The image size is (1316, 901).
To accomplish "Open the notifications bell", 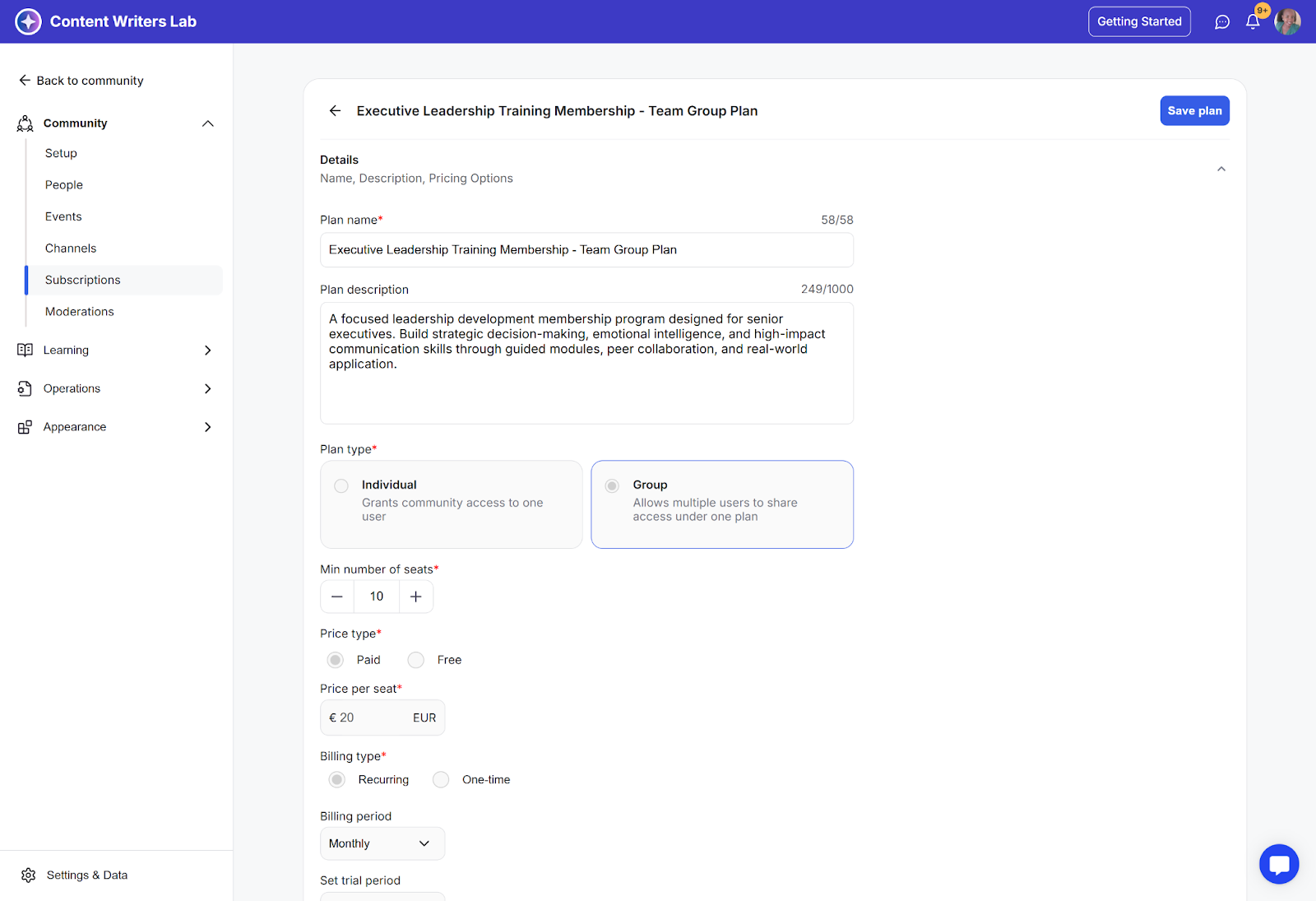I will pos(1253,22).
